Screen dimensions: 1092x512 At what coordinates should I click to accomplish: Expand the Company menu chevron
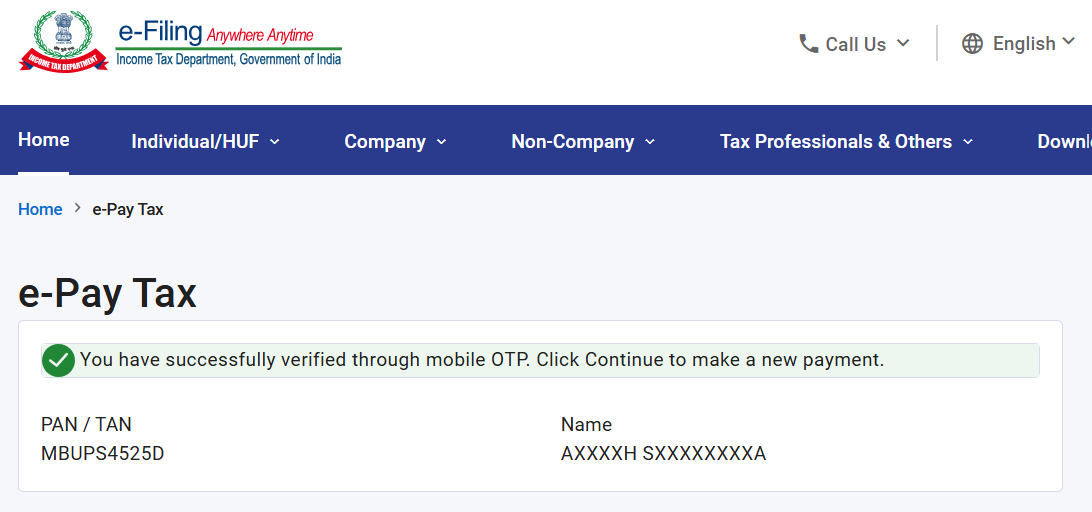click(x=442, y=142)
